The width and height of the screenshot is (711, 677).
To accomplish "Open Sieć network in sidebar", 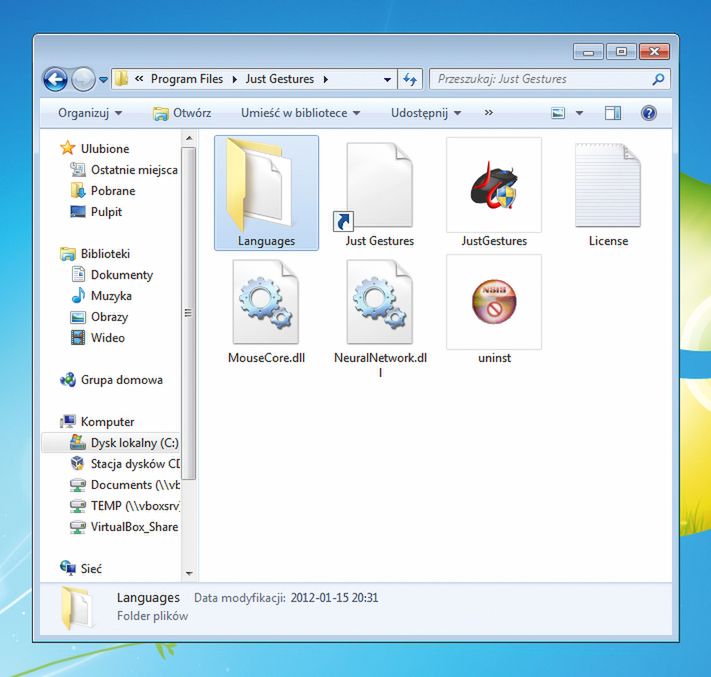I will (x=81, y=568).
